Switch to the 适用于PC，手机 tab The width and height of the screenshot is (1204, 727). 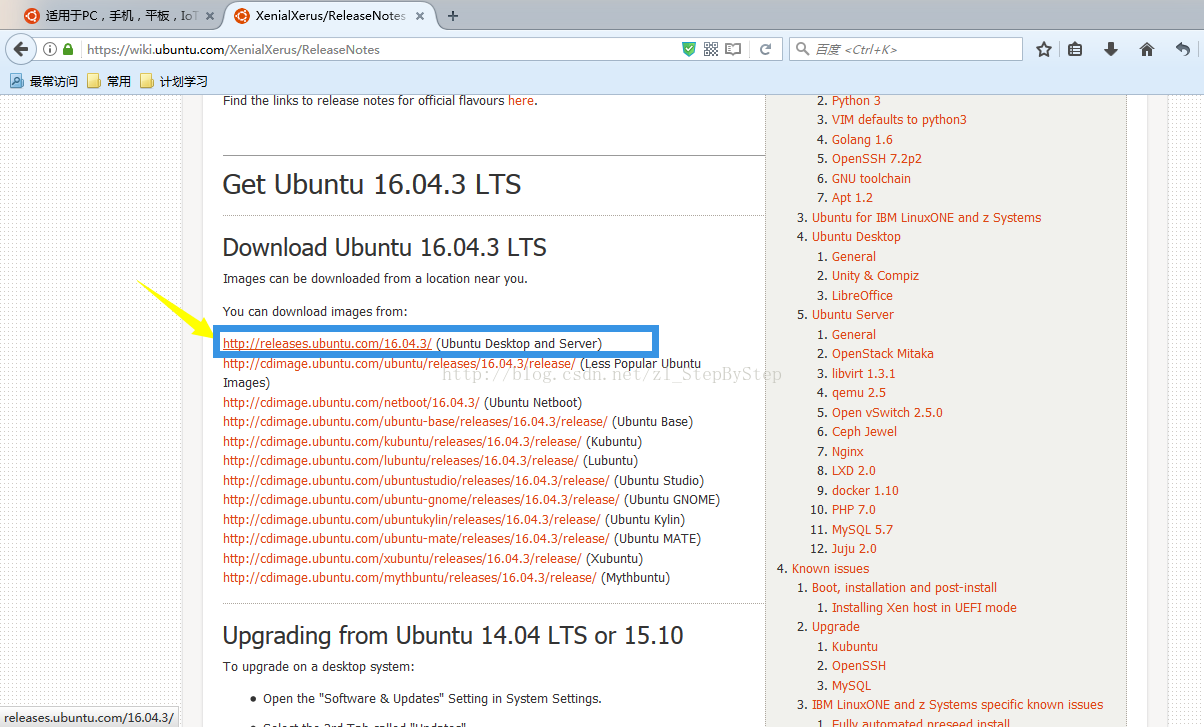[x=118, y=16]
